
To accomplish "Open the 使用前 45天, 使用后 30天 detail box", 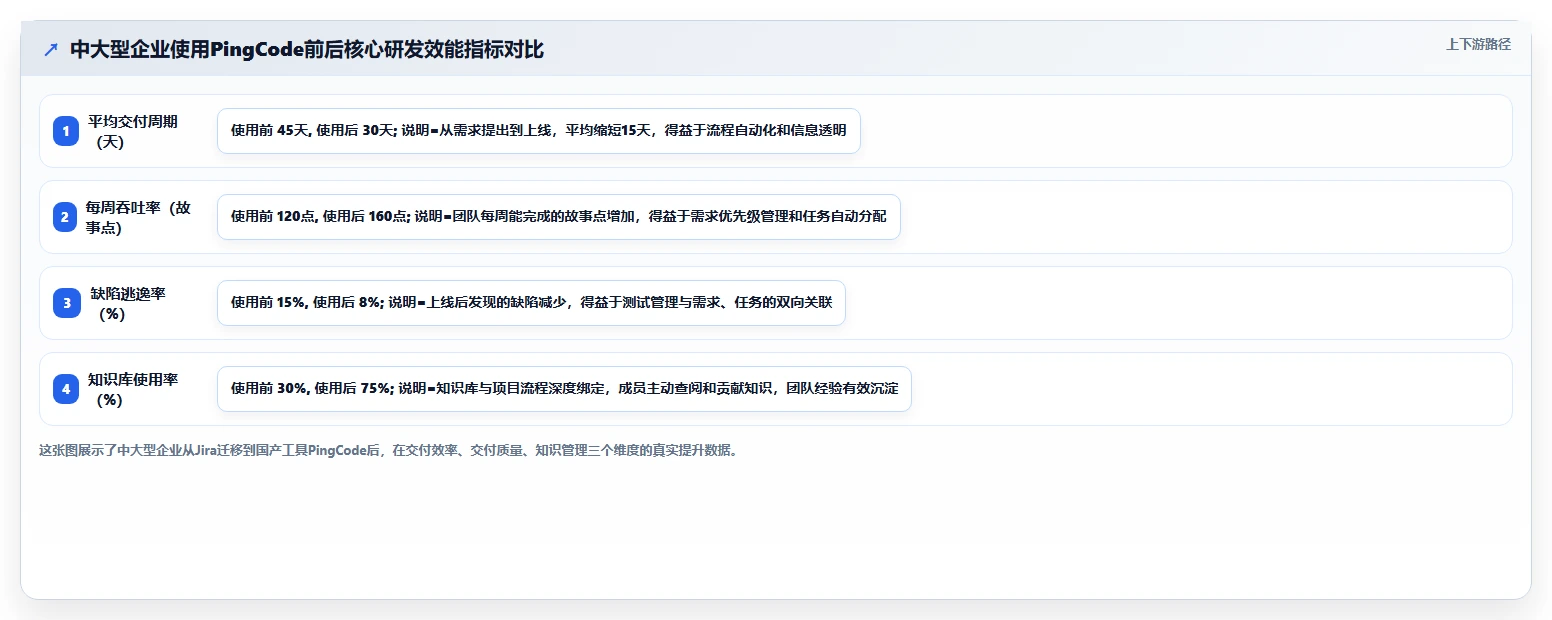I will point(539,131).
